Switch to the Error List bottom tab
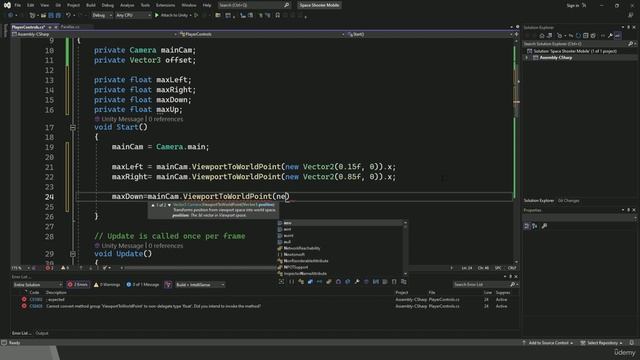This screenshot has height=360, width=640. click(x=20, y=333)
